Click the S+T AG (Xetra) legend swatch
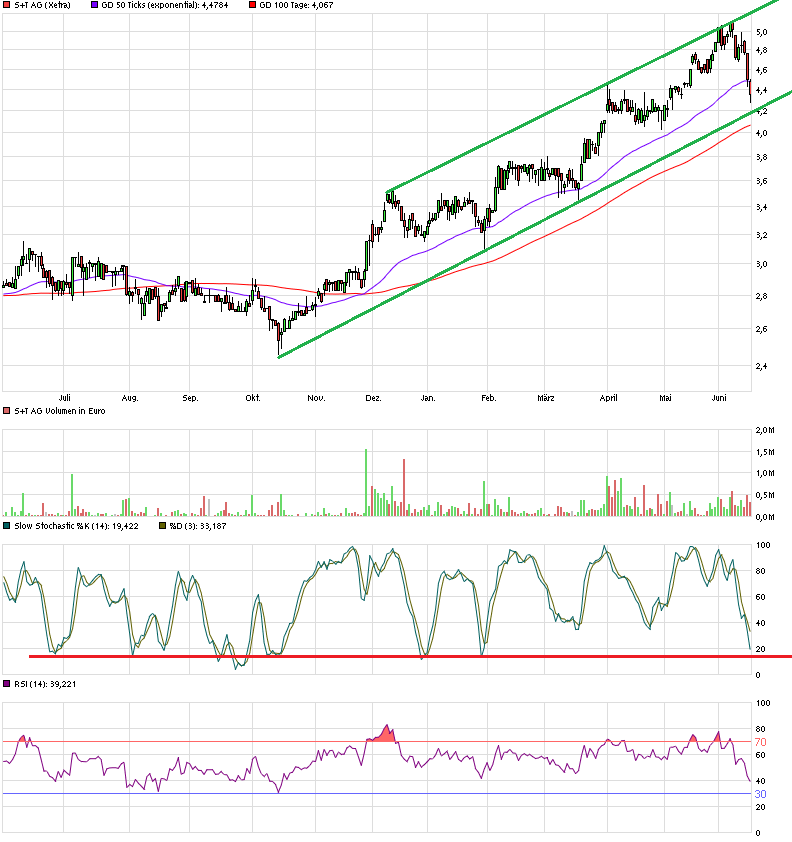 pos(7,5)
